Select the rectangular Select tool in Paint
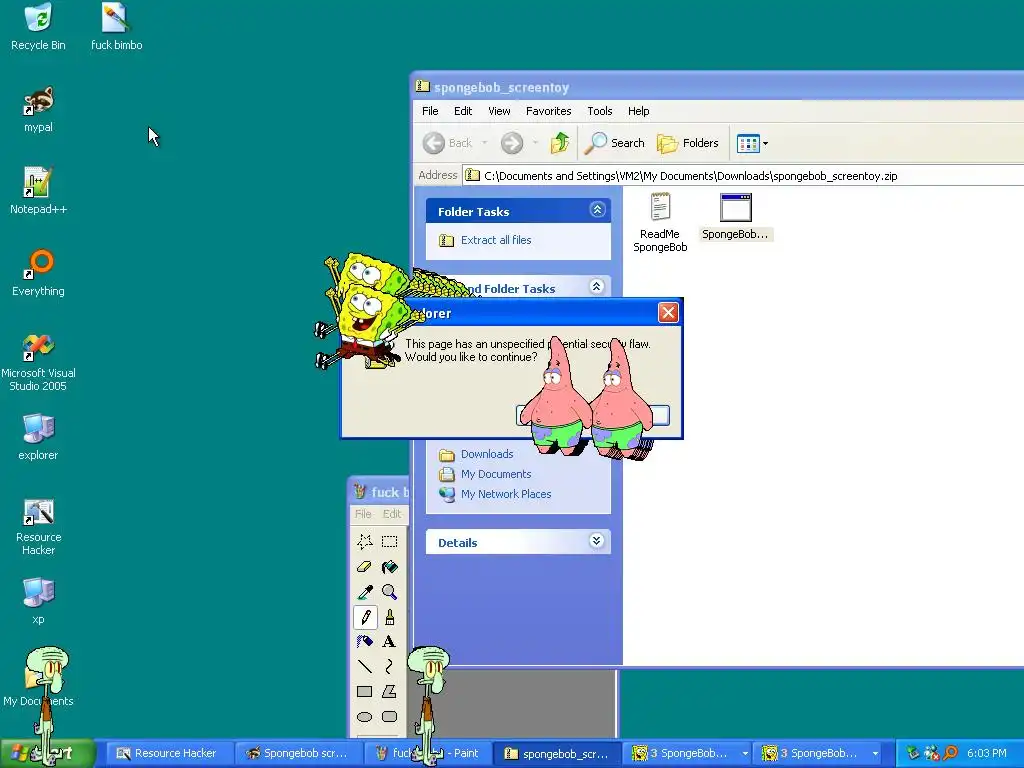Viewport: 1024px width, 768px height. click(389, 541)
